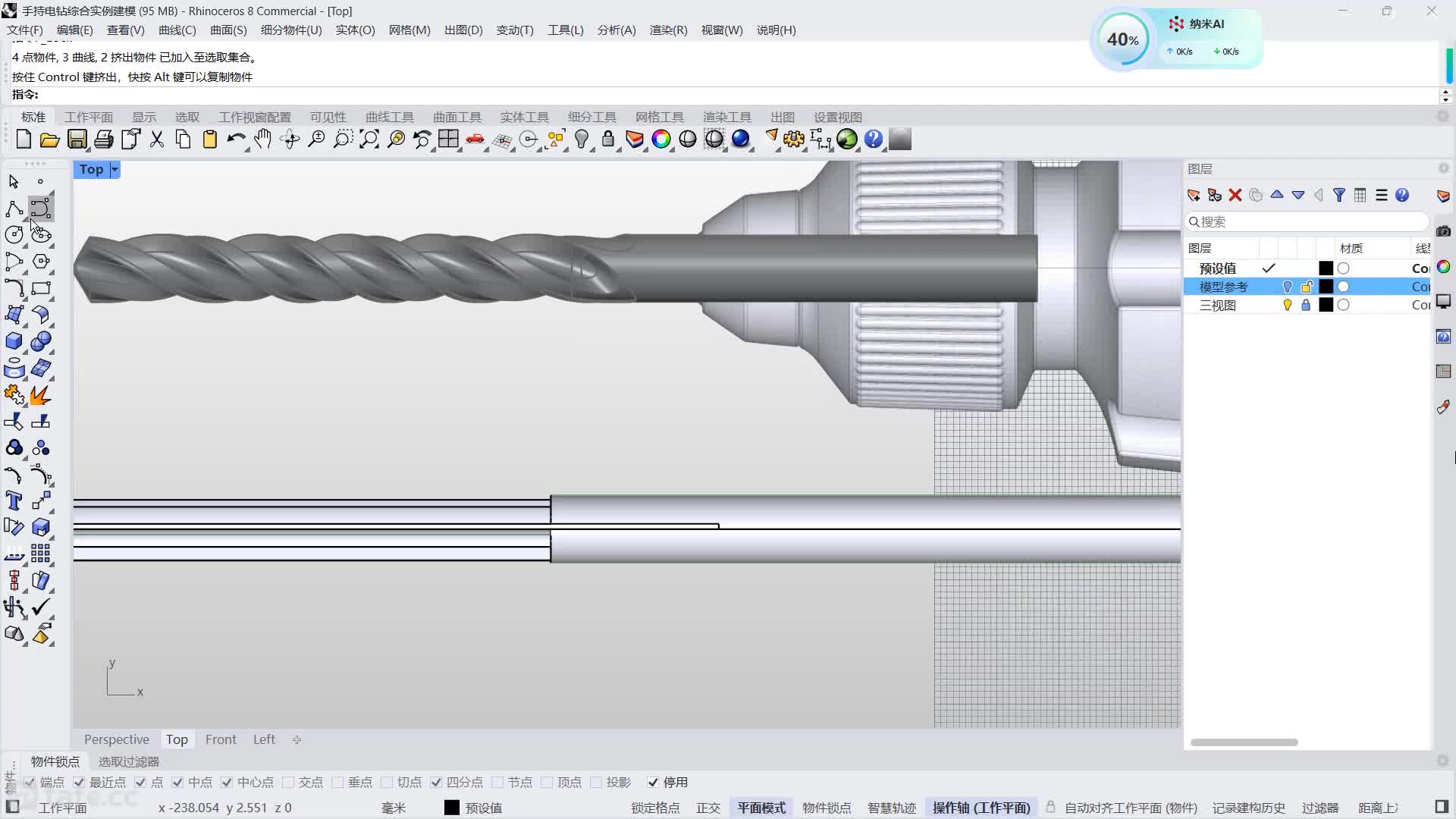Select the Pan hand tool
This screenshot has width=1456, height=819.
[x=262, y=140]
